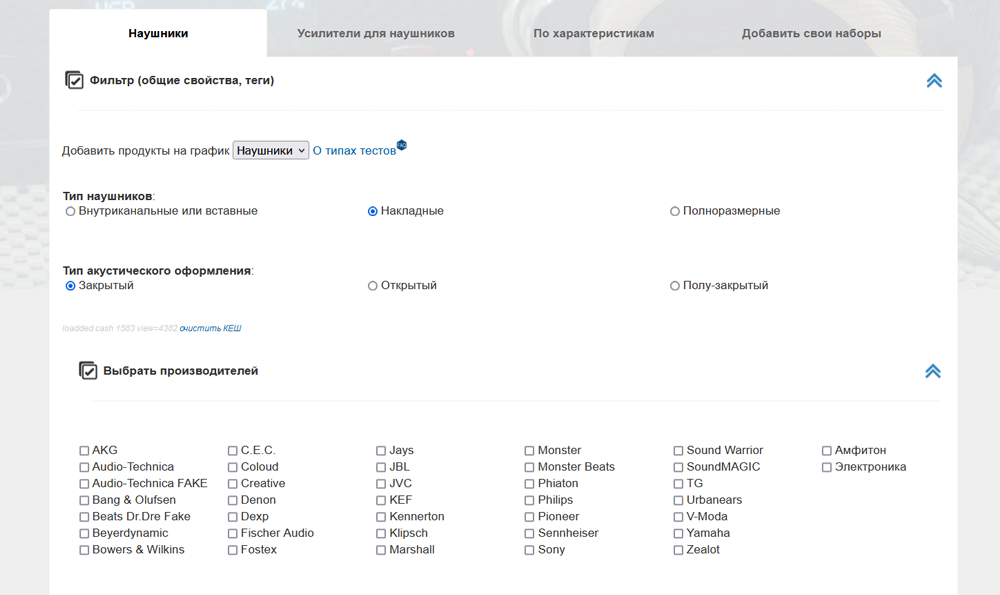1000x595 pixels.
Task: Tick the Monster checkbox
Action: pos(529,451)
